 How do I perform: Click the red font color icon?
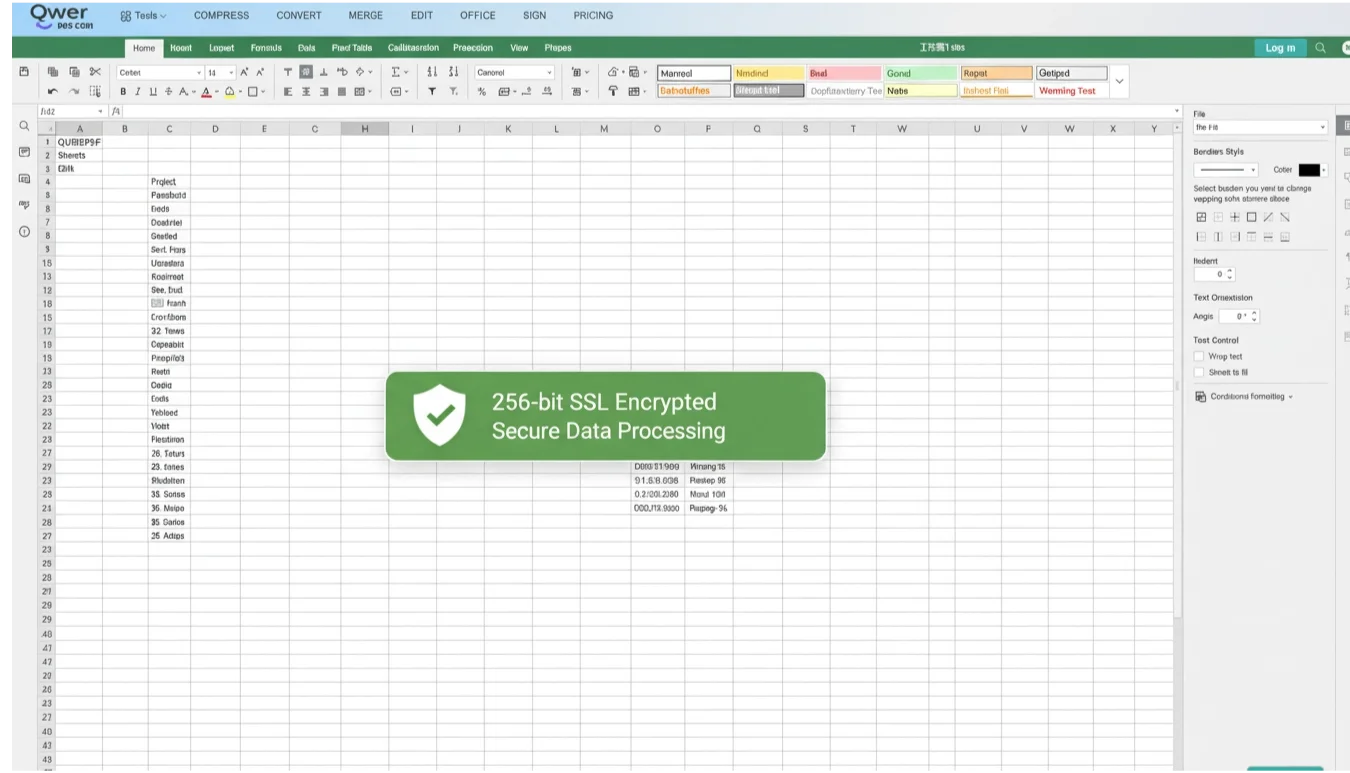coord(205,91)
